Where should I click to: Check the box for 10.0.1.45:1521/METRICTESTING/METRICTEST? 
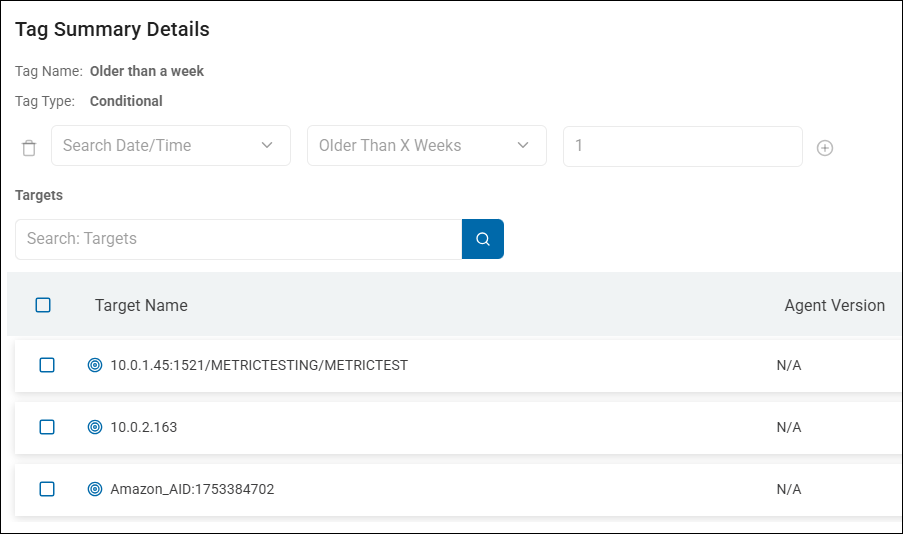[47, 365]
